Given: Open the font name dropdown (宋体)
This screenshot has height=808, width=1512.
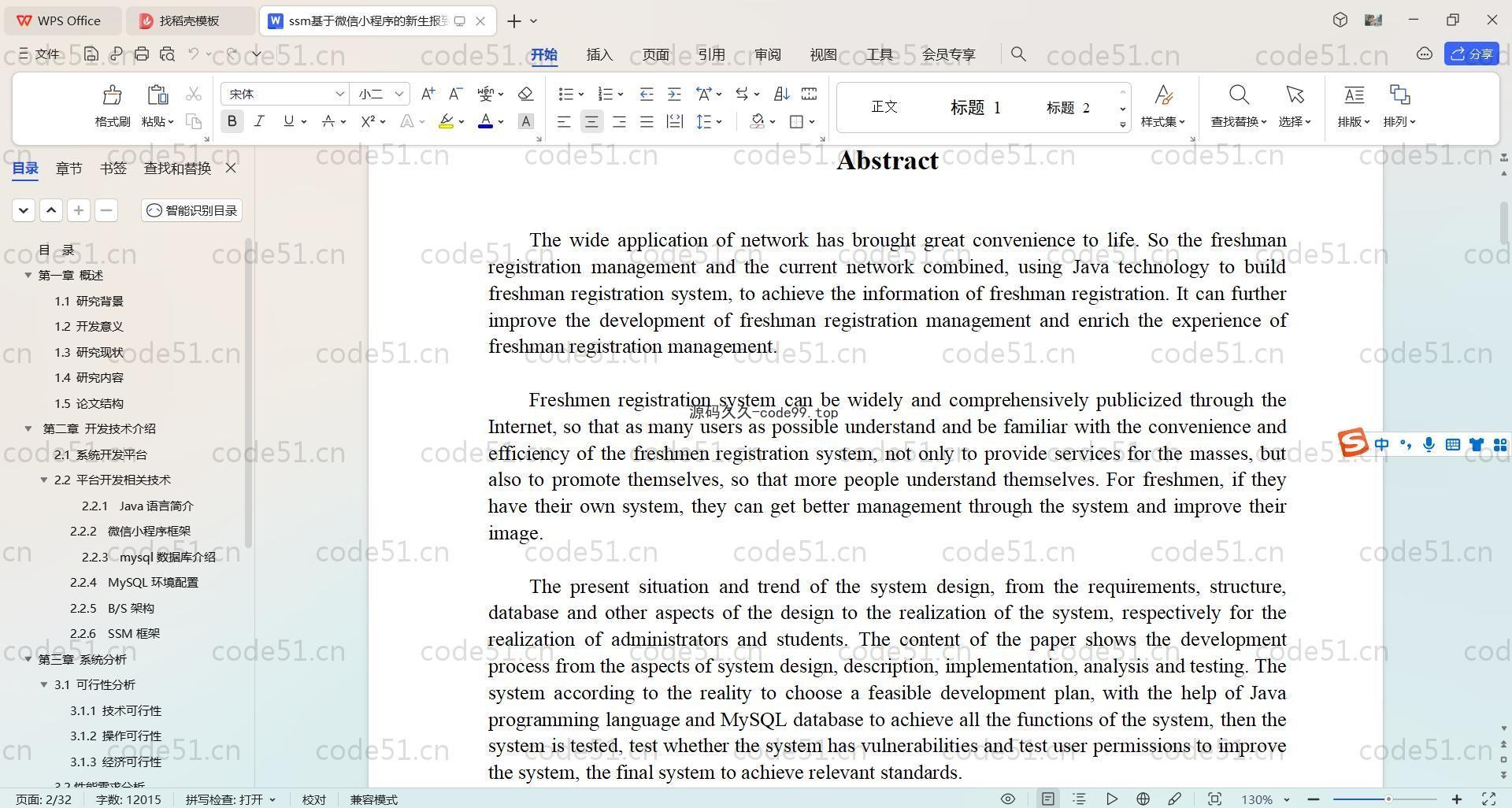Looking at the screenshot, I should [340, 94].
